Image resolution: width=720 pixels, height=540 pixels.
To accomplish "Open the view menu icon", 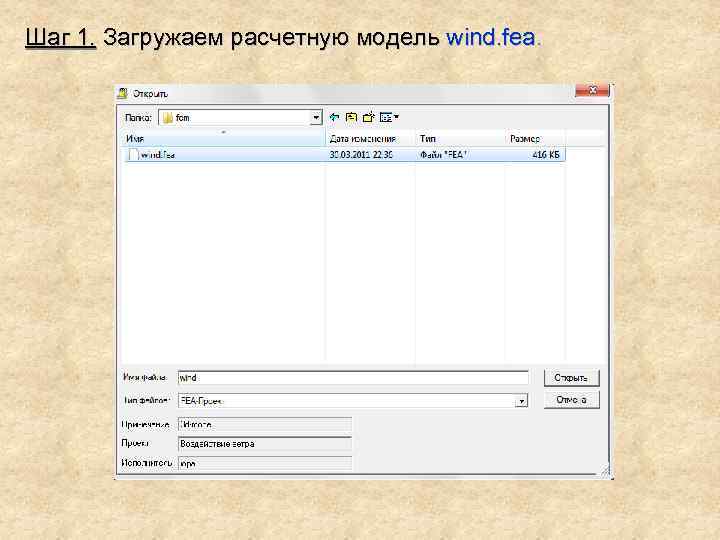I will [x=389, y=118].
